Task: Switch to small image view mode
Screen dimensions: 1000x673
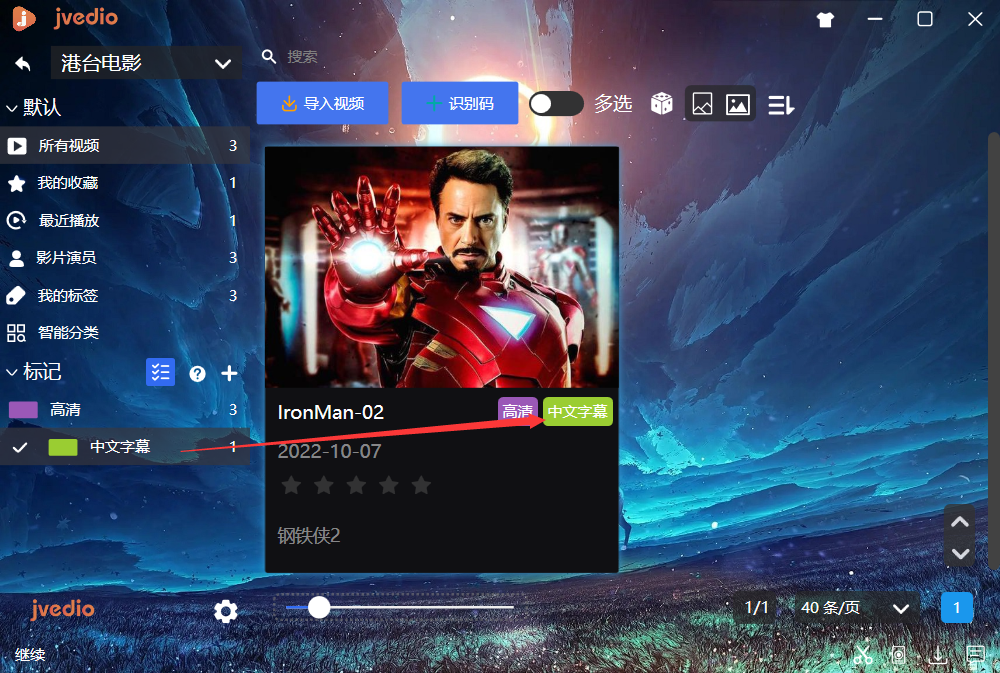Action: [702, 104]
